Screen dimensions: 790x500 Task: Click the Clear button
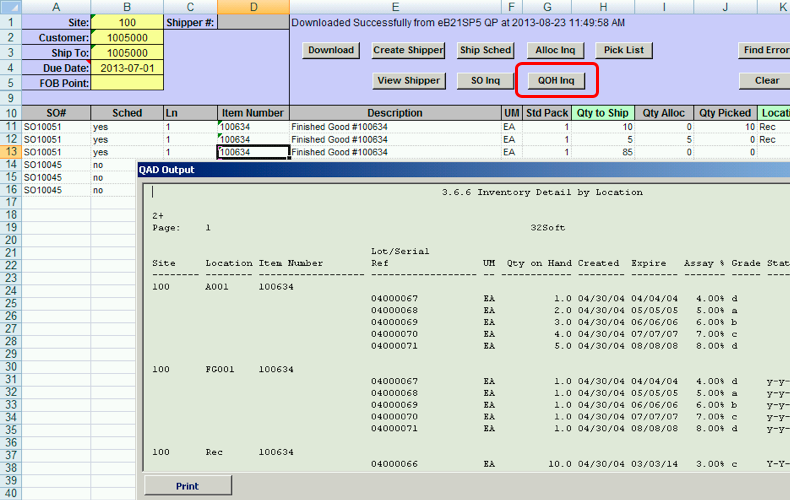pos(766,80)
